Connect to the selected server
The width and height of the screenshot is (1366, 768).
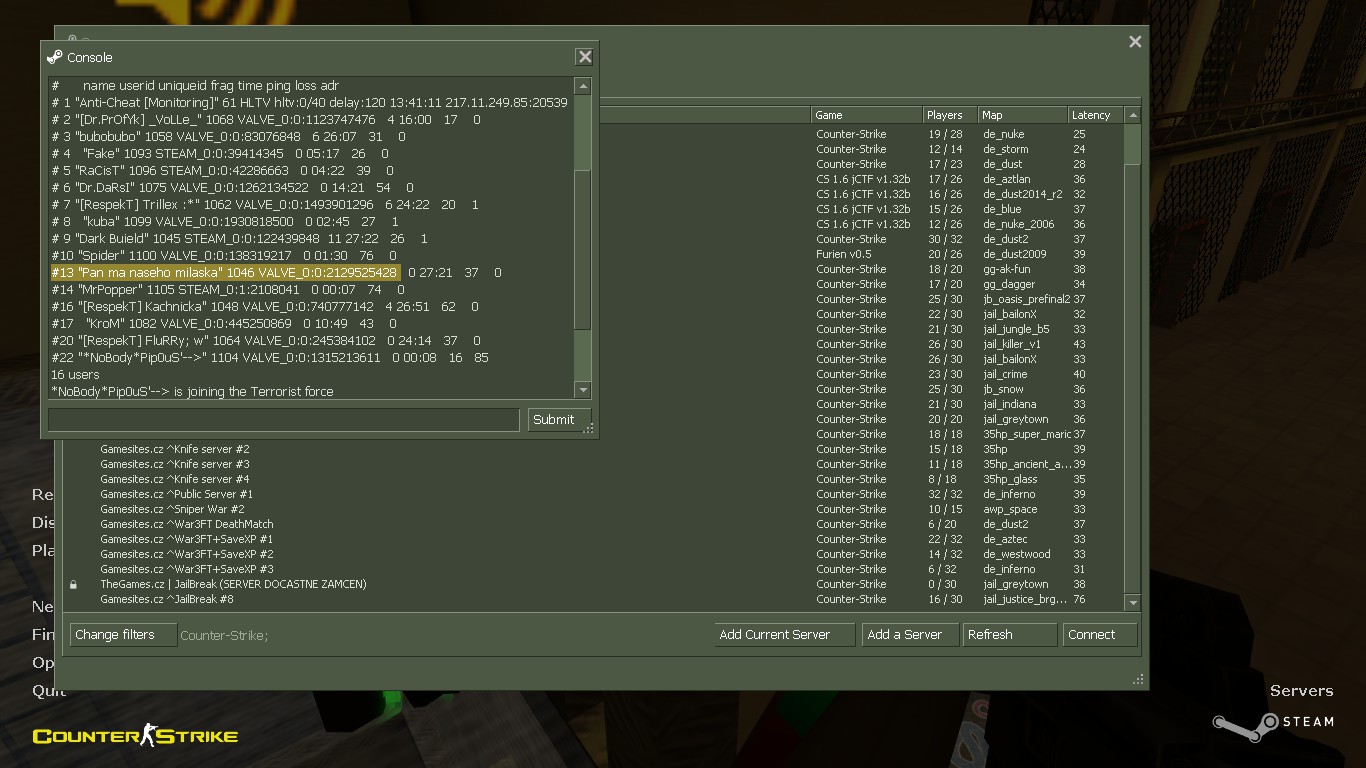pyautogui.click(x=1099, y=635)
